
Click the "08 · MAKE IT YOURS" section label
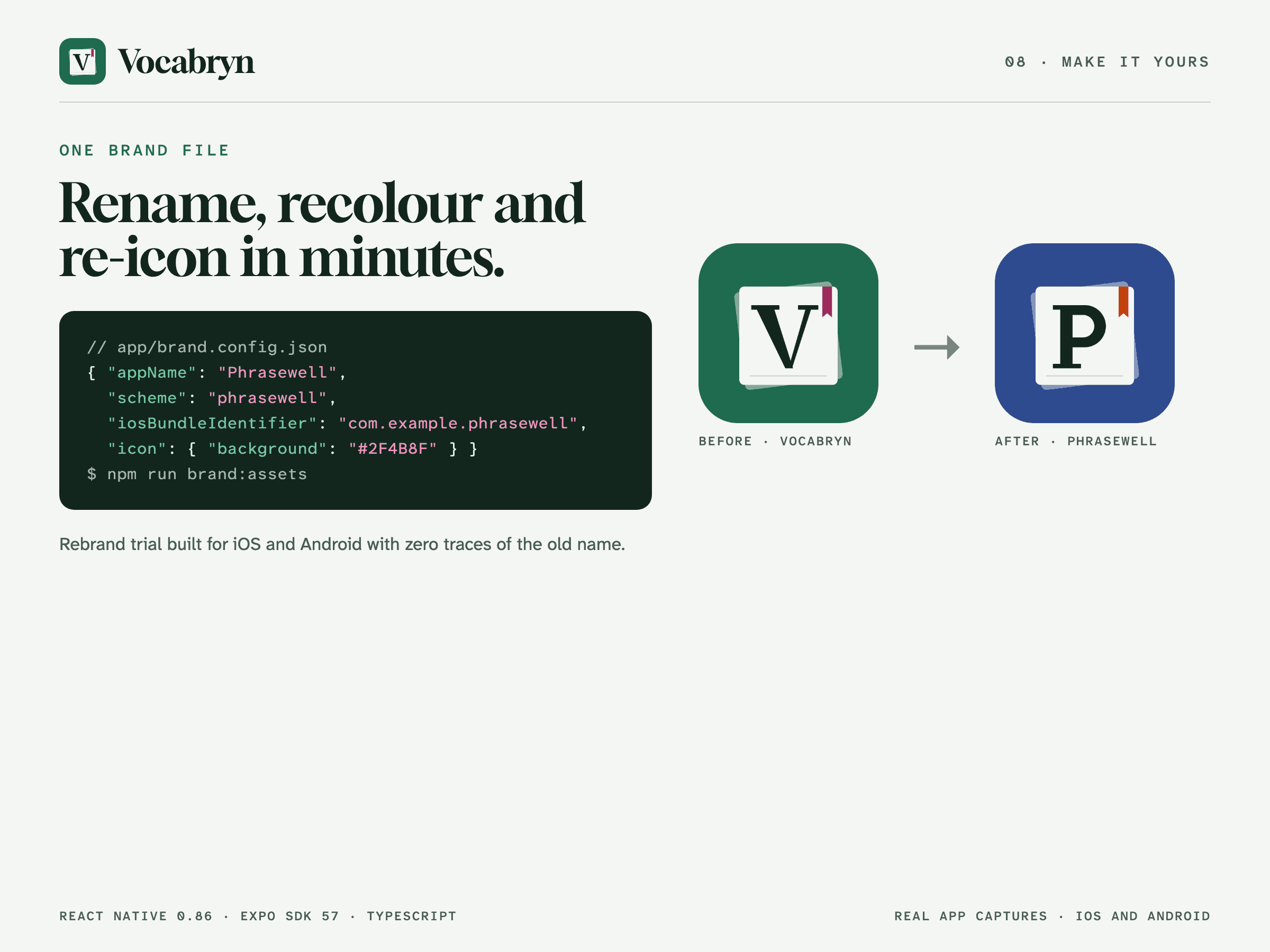[x=1107, y=62]
